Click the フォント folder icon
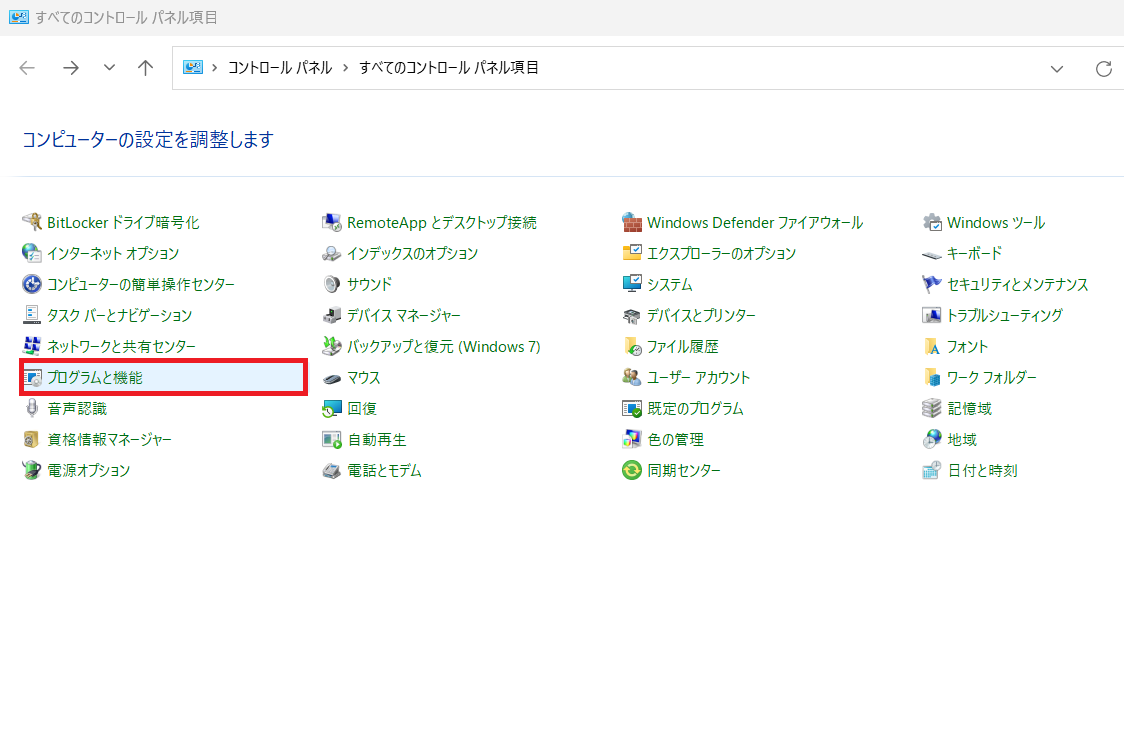 pos(932,346)
